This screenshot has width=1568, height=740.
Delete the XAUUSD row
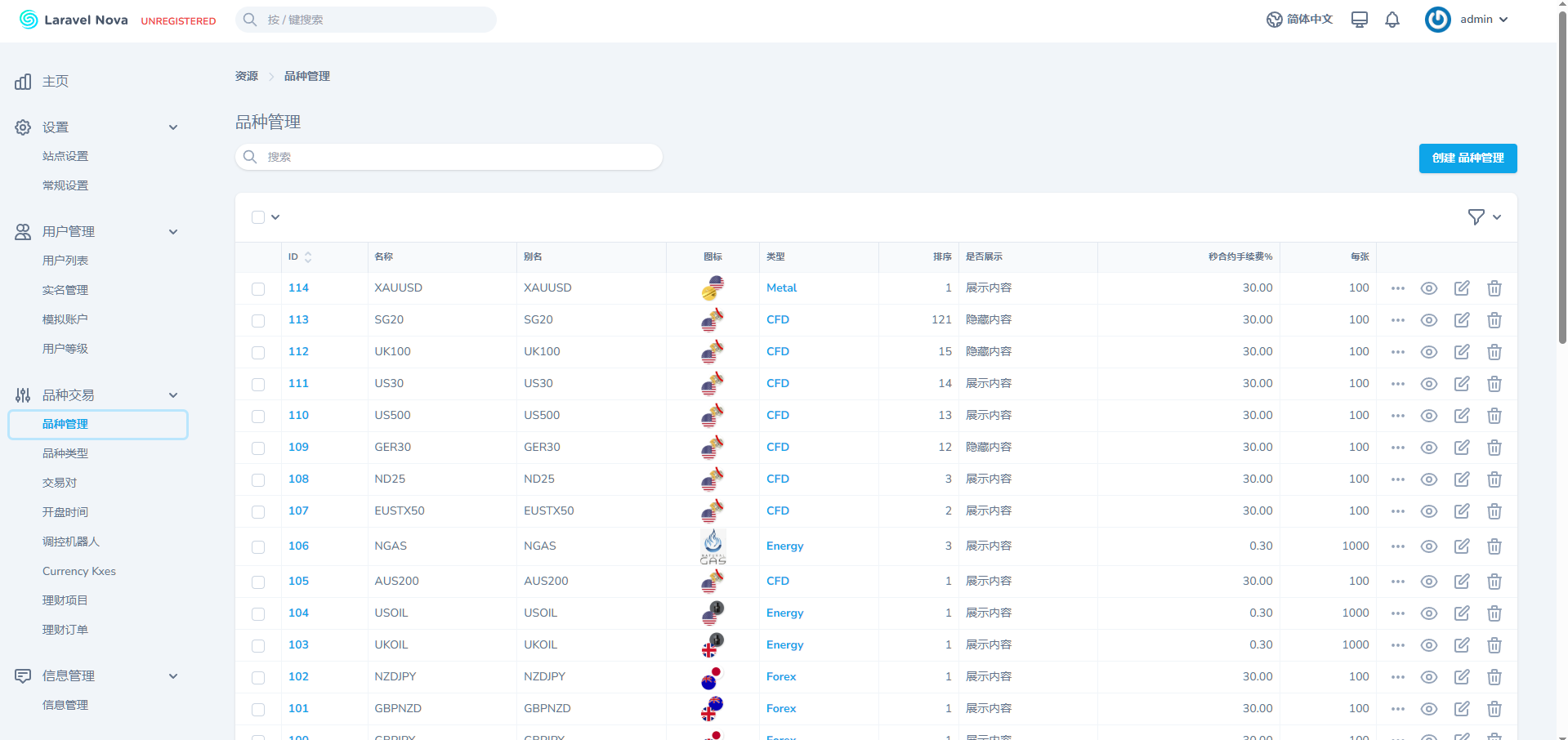(1494, 288)
